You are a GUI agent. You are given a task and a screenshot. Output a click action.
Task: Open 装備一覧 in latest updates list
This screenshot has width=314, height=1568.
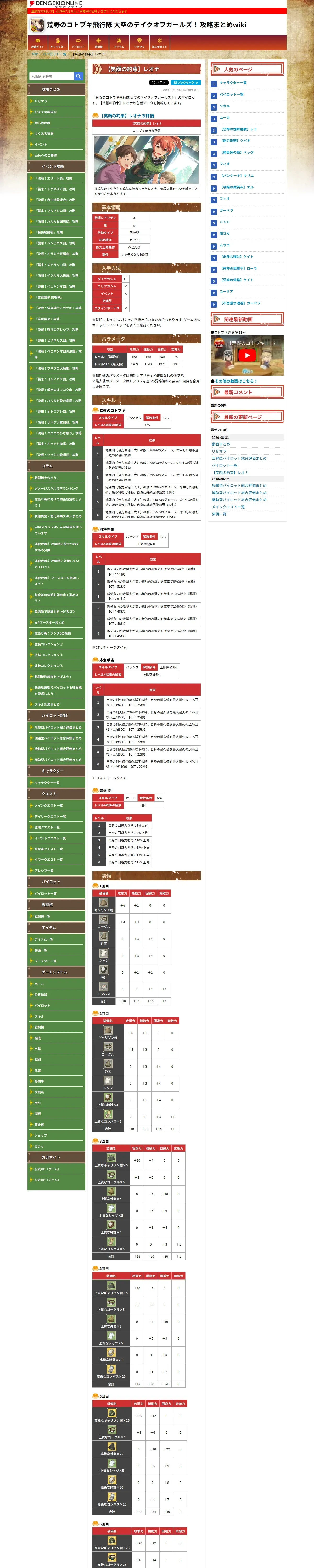219,514
